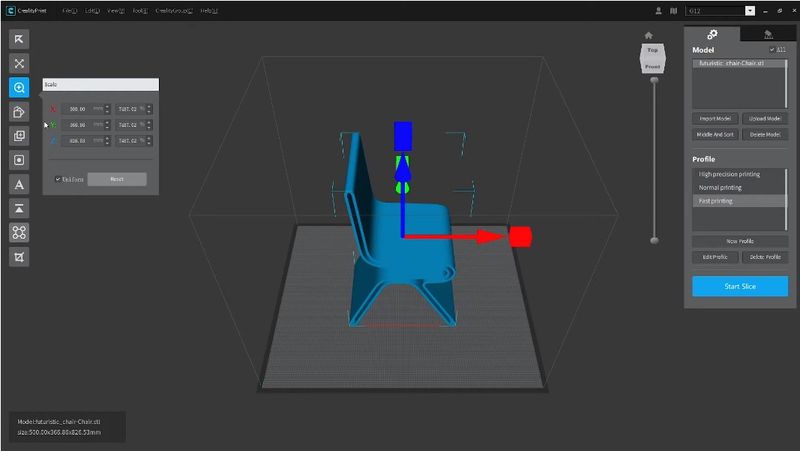800x451 pixels.
Task: Select the text (A) tool
Action: [19, 184]
